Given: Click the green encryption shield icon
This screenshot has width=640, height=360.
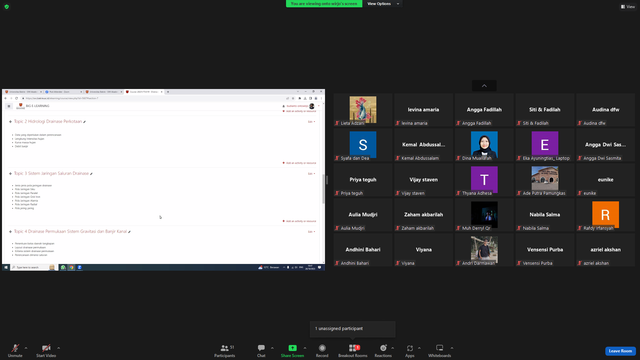Looking at the screenshot, I should (7, 7).
